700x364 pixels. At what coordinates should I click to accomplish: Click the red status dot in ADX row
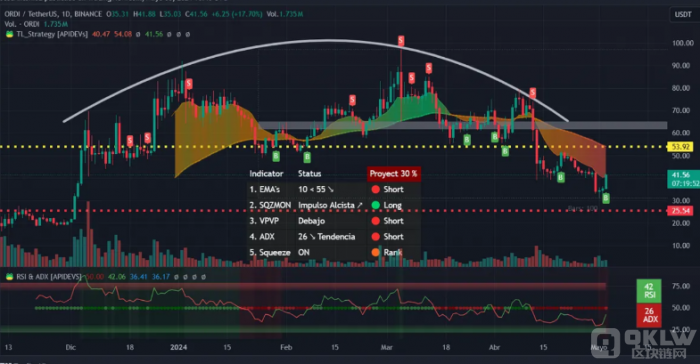375,237
